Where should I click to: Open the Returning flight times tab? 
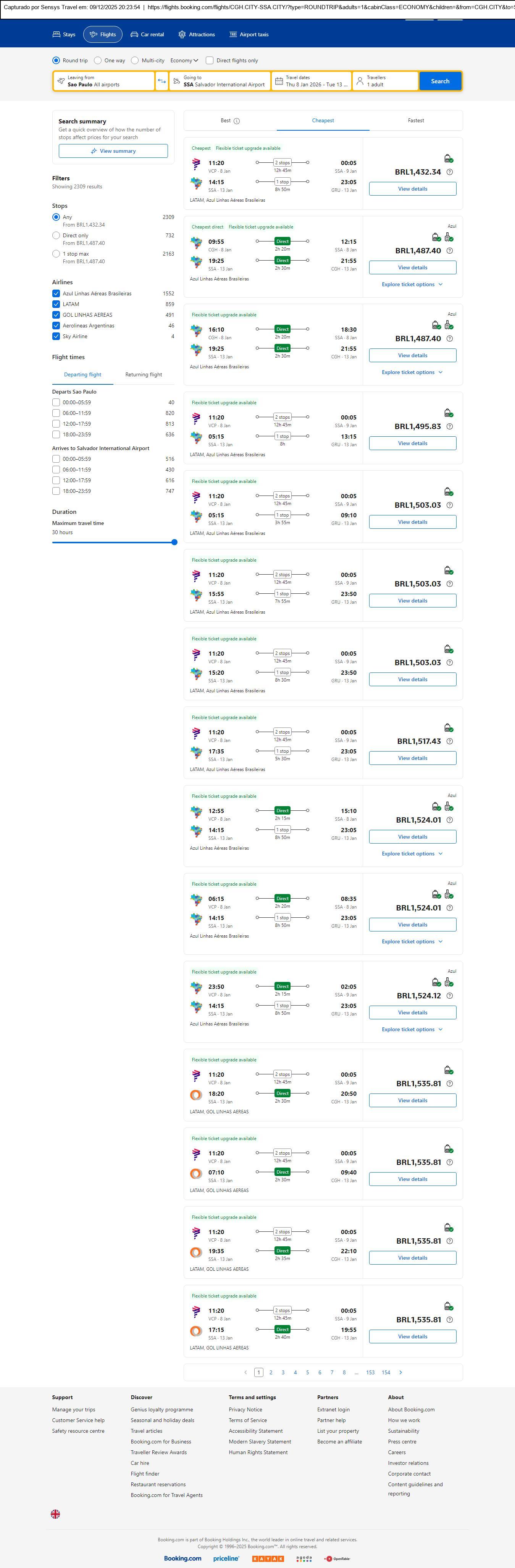pyautogui.click(x=144, y=374)
